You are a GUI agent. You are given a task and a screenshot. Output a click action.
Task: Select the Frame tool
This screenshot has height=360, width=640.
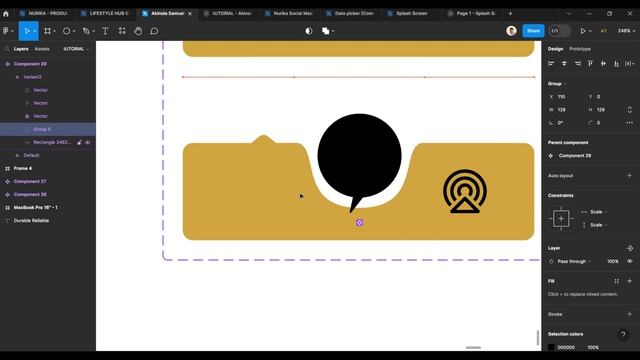tap(47, 31)
